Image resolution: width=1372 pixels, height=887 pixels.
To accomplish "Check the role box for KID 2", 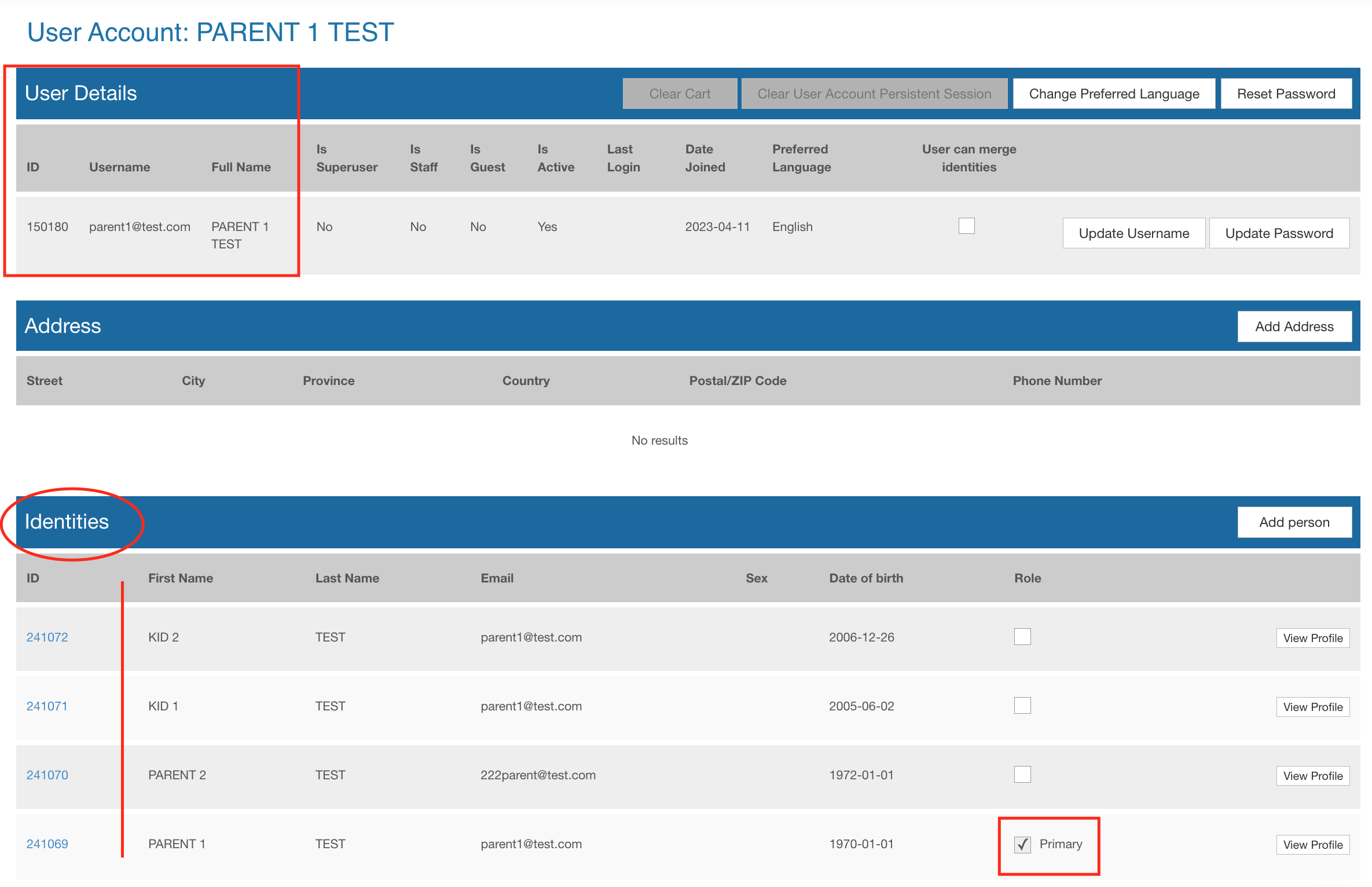I will coord(1022,637).
